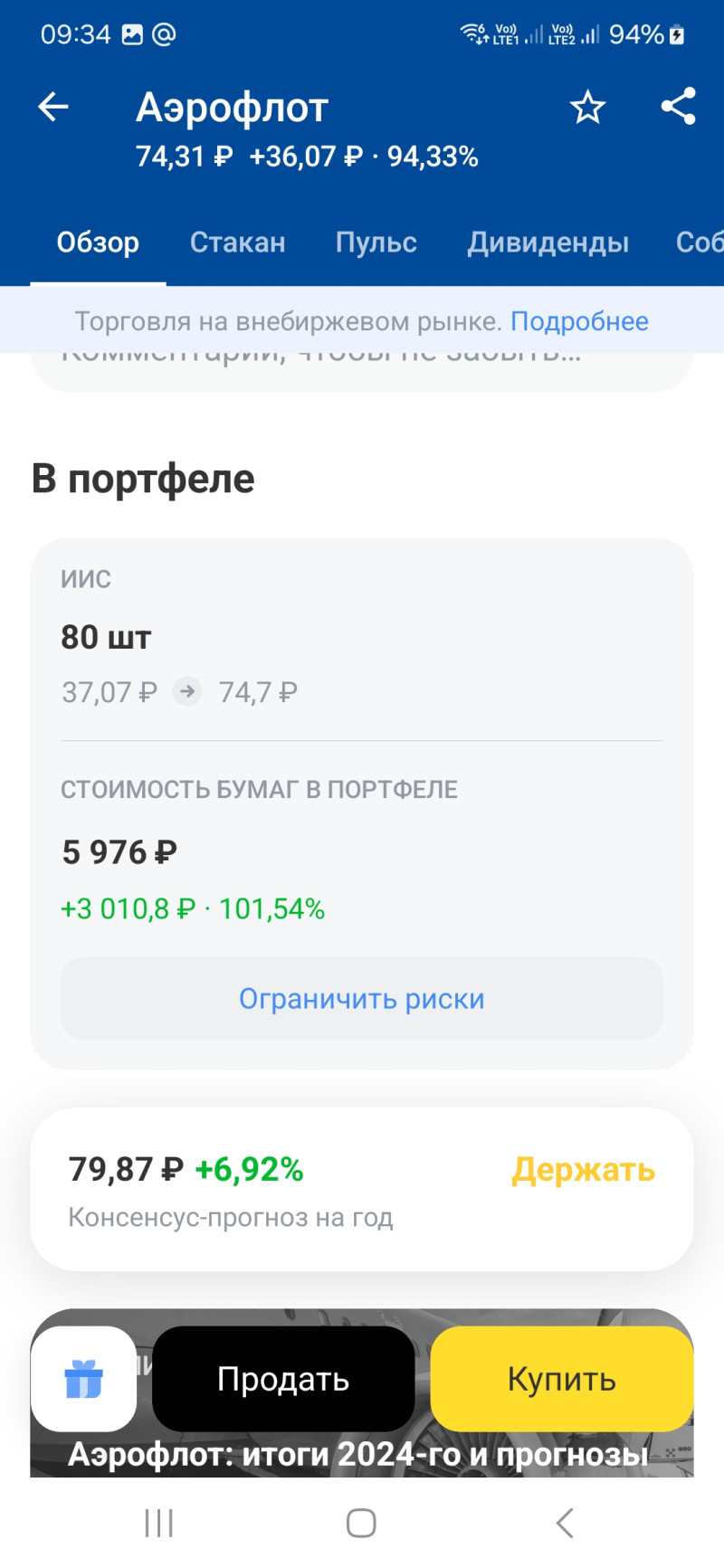
Task: Tap the yellow Купить button
Action: 561,1379
